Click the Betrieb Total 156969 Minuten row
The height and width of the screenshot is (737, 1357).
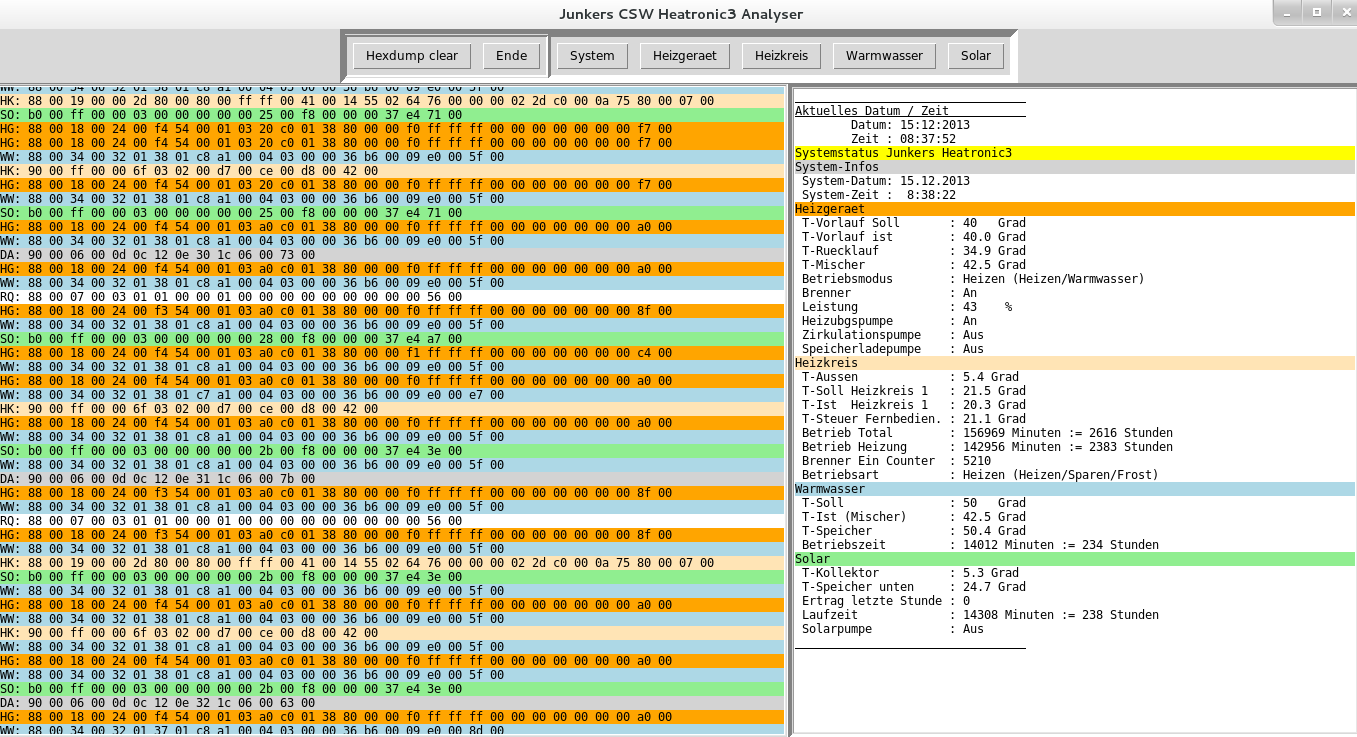(987, 433)
